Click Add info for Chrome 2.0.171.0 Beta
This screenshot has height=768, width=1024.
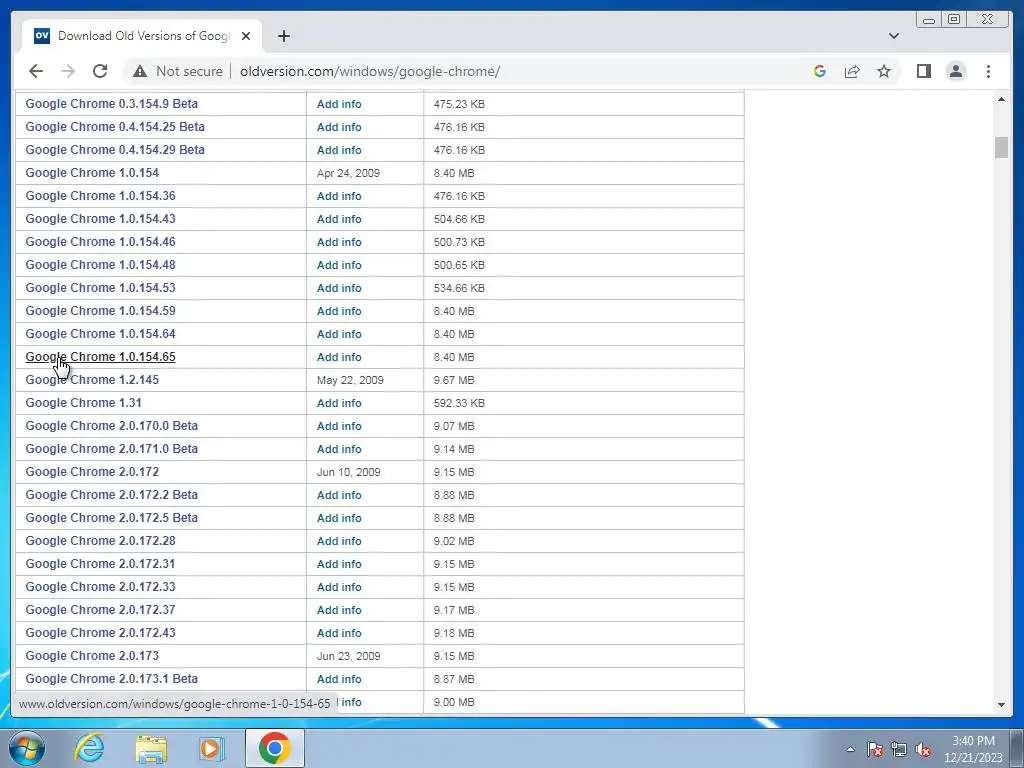tap(339, 449)
